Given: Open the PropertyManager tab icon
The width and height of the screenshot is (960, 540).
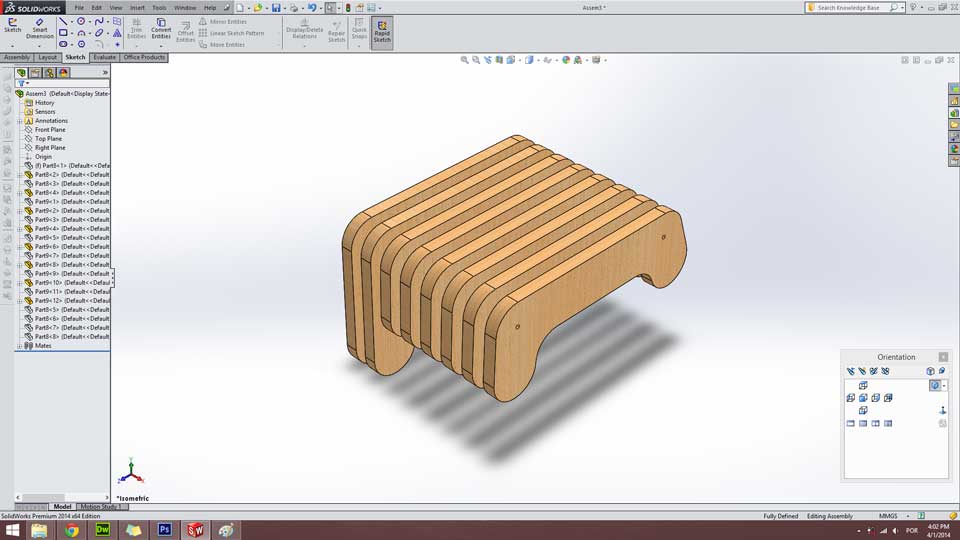Looking at the screenshot, I should [x=36, y=73].
